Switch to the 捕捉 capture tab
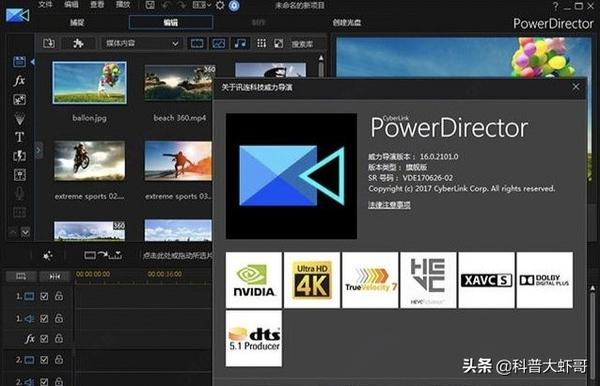The height and width of the screenshot is (386, 600). point(77,23)
